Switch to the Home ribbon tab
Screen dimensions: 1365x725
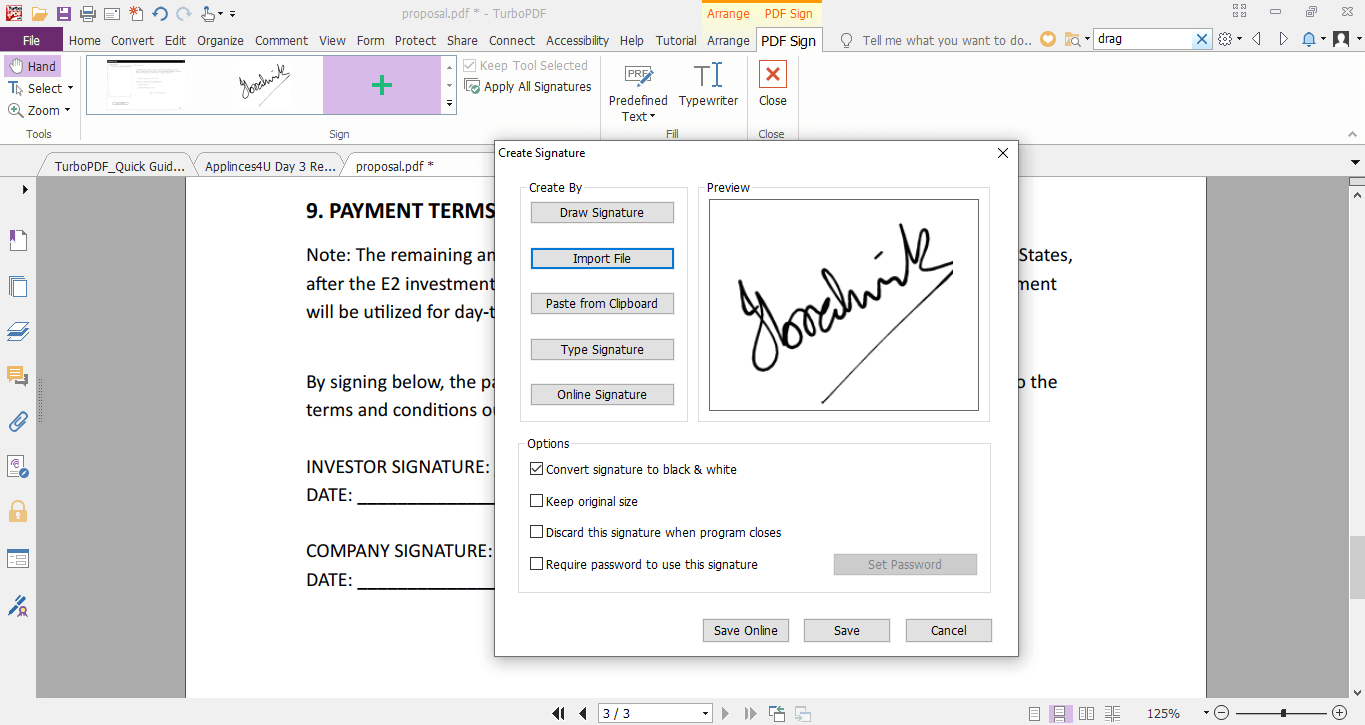(84, 40)
